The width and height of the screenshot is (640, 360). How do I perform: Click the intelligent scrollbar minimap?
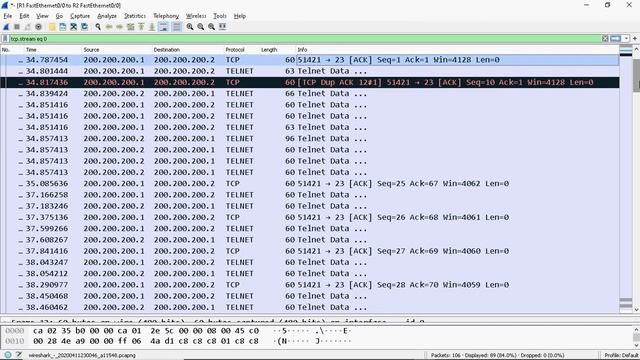(x=626, y=180)
